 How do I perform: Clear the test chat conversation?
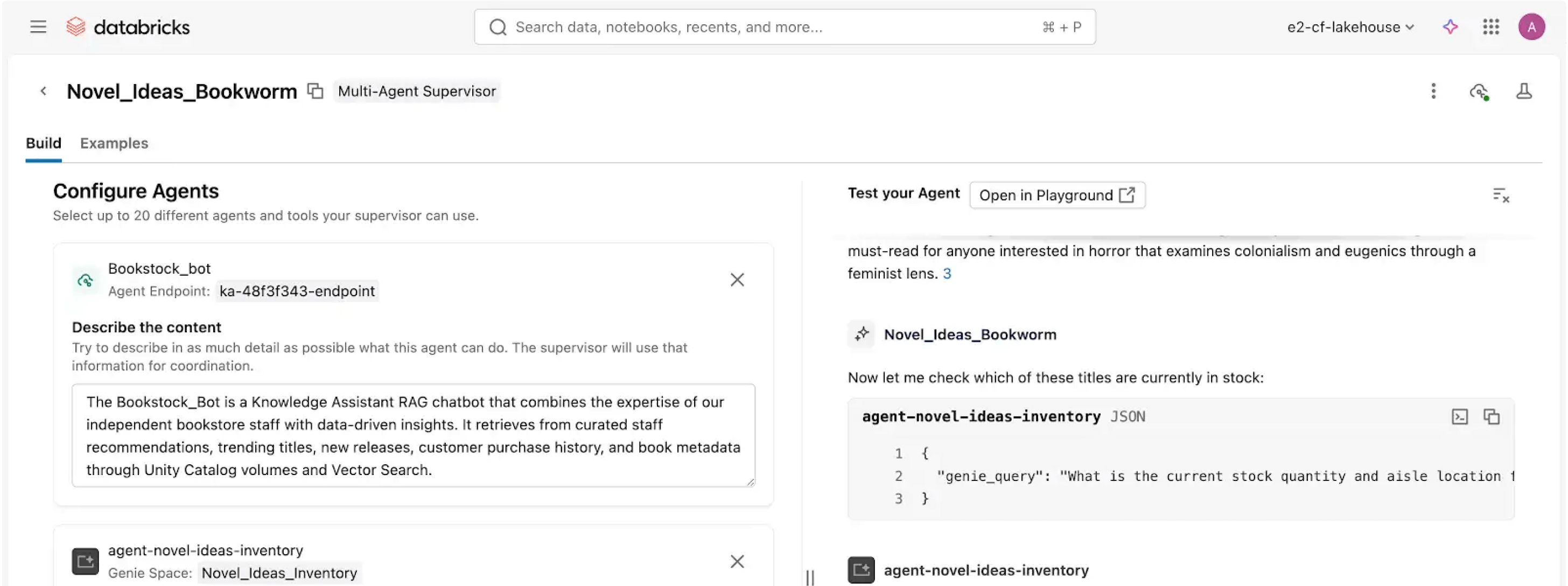pyautogui.click(x=1501, y=195)
